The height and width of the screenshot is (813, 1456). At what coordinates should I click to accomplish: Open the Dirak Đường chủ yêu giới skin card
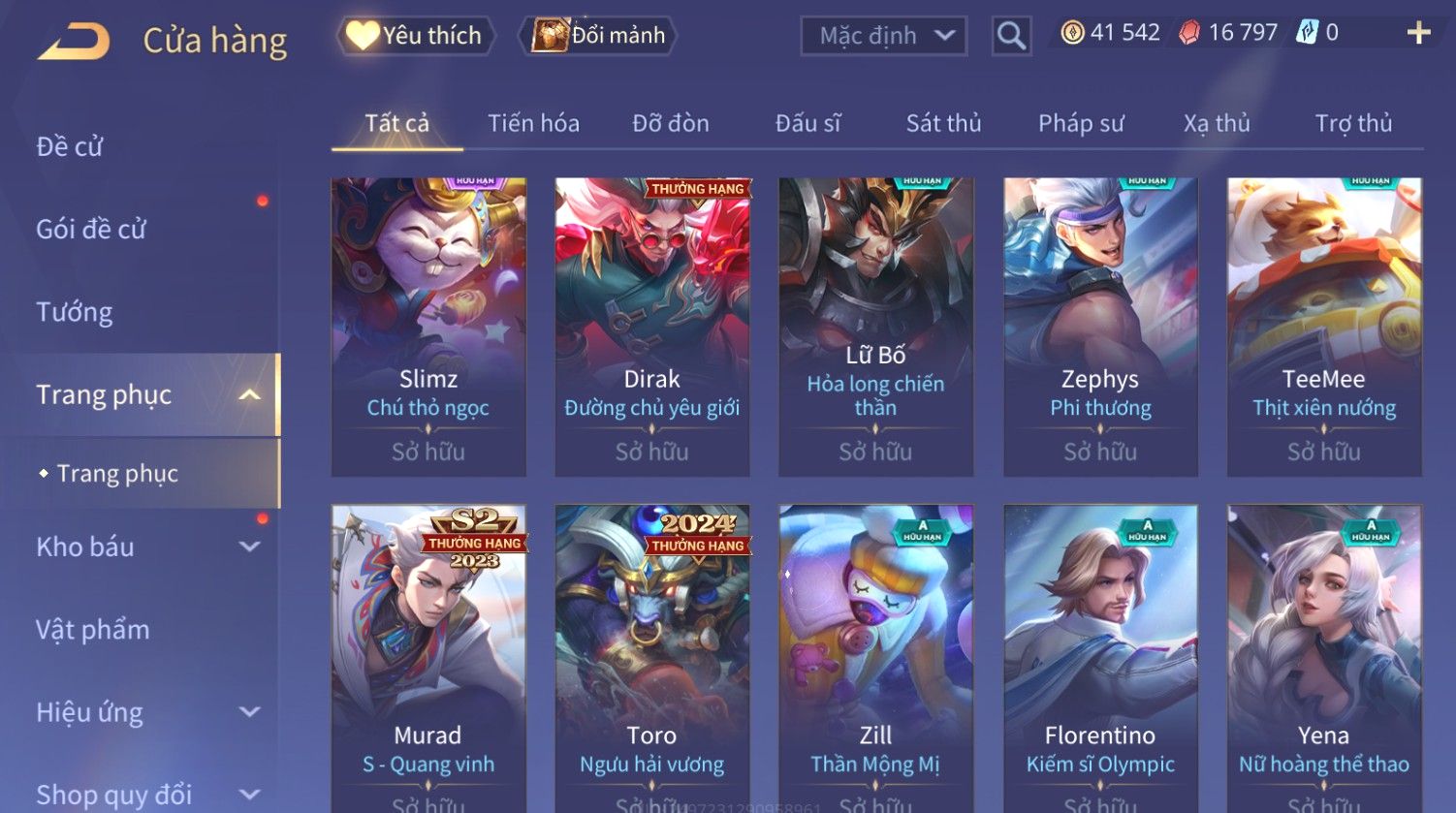[x=652, y=327]
